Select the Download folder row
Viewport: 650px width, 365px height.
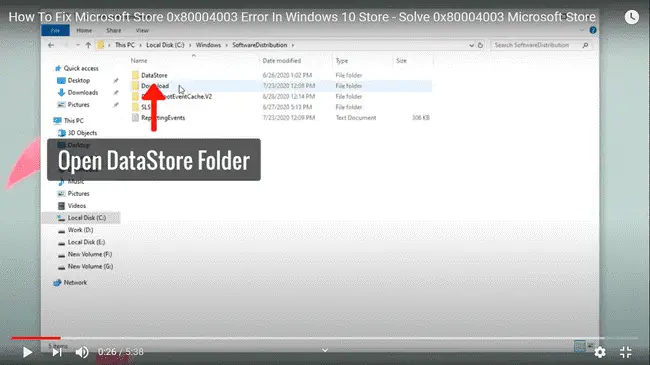click(281, 86)
